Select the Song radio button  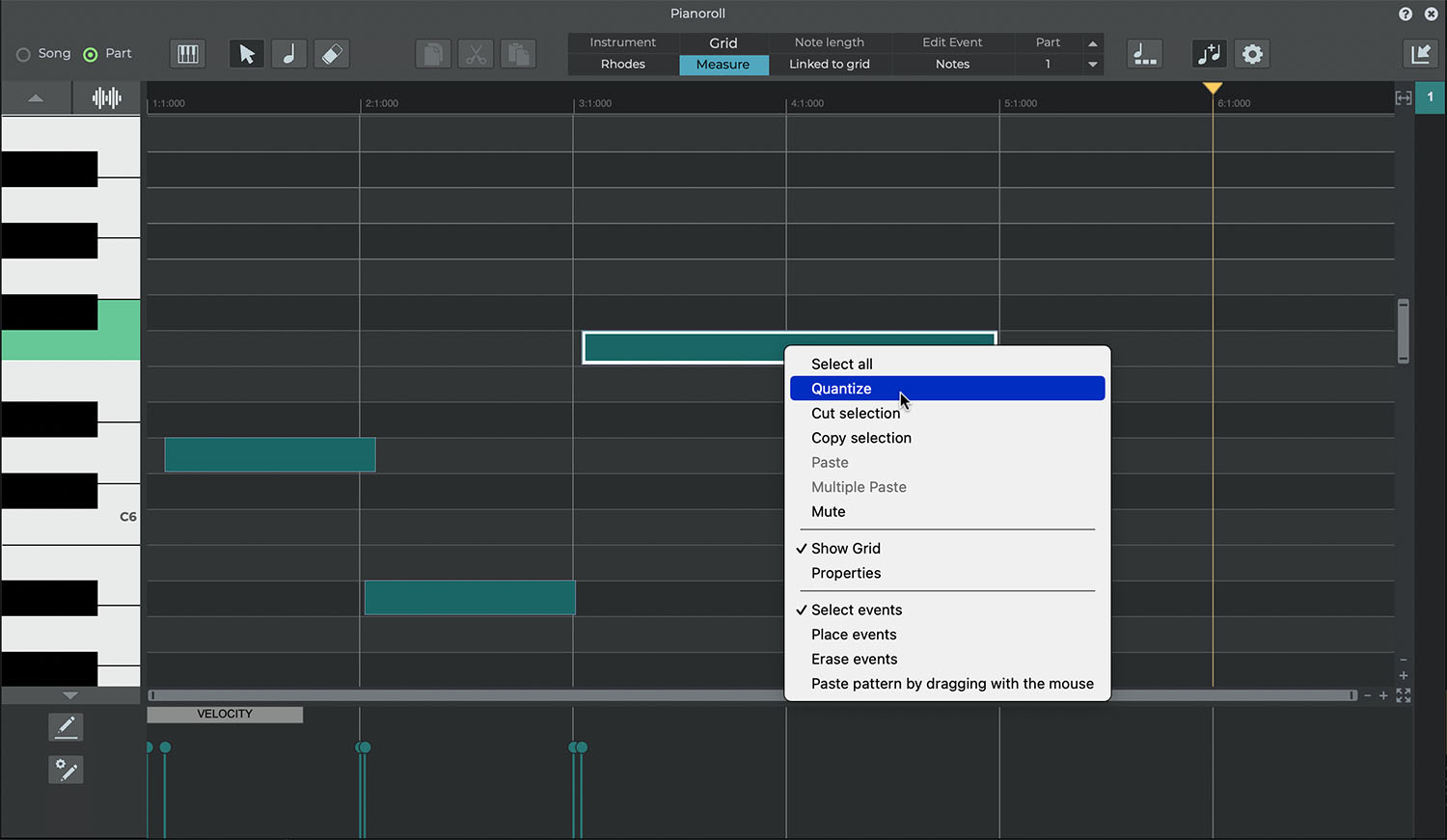pos(24,54)
